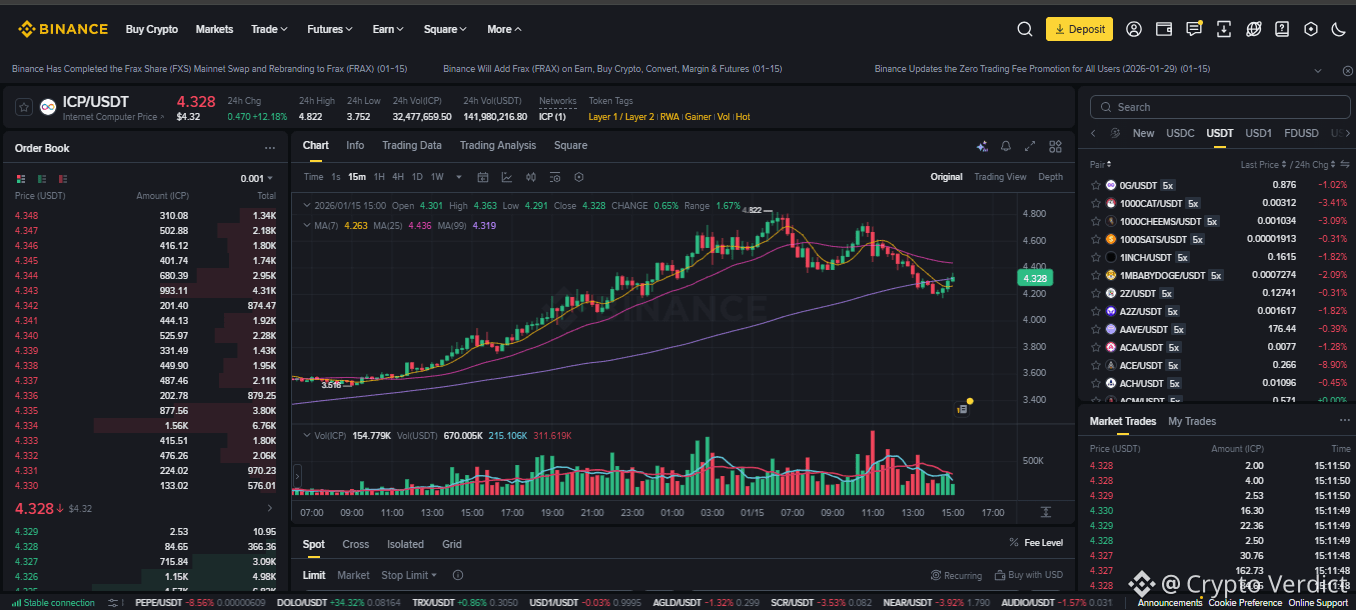
Task: Open the Order Book three-dot menu
Action: pos(269,148)
